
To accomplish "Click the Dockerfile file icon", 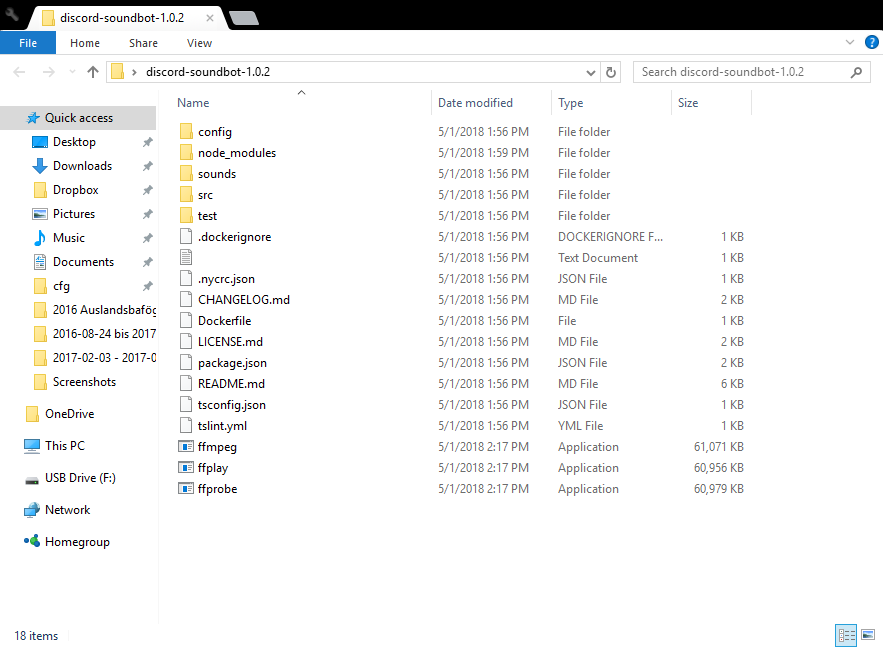I will (x=186, y=321).
